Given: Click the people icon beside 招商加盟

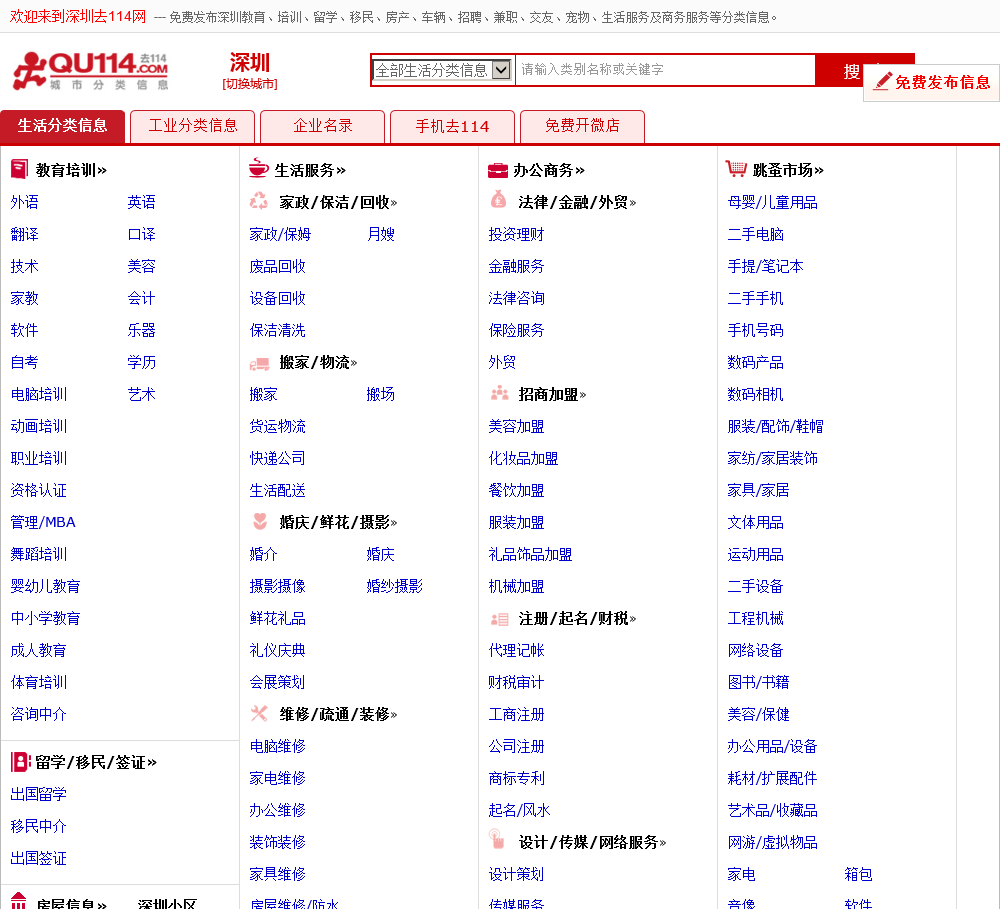Looking at the screenshot, I should pos(499,393).
